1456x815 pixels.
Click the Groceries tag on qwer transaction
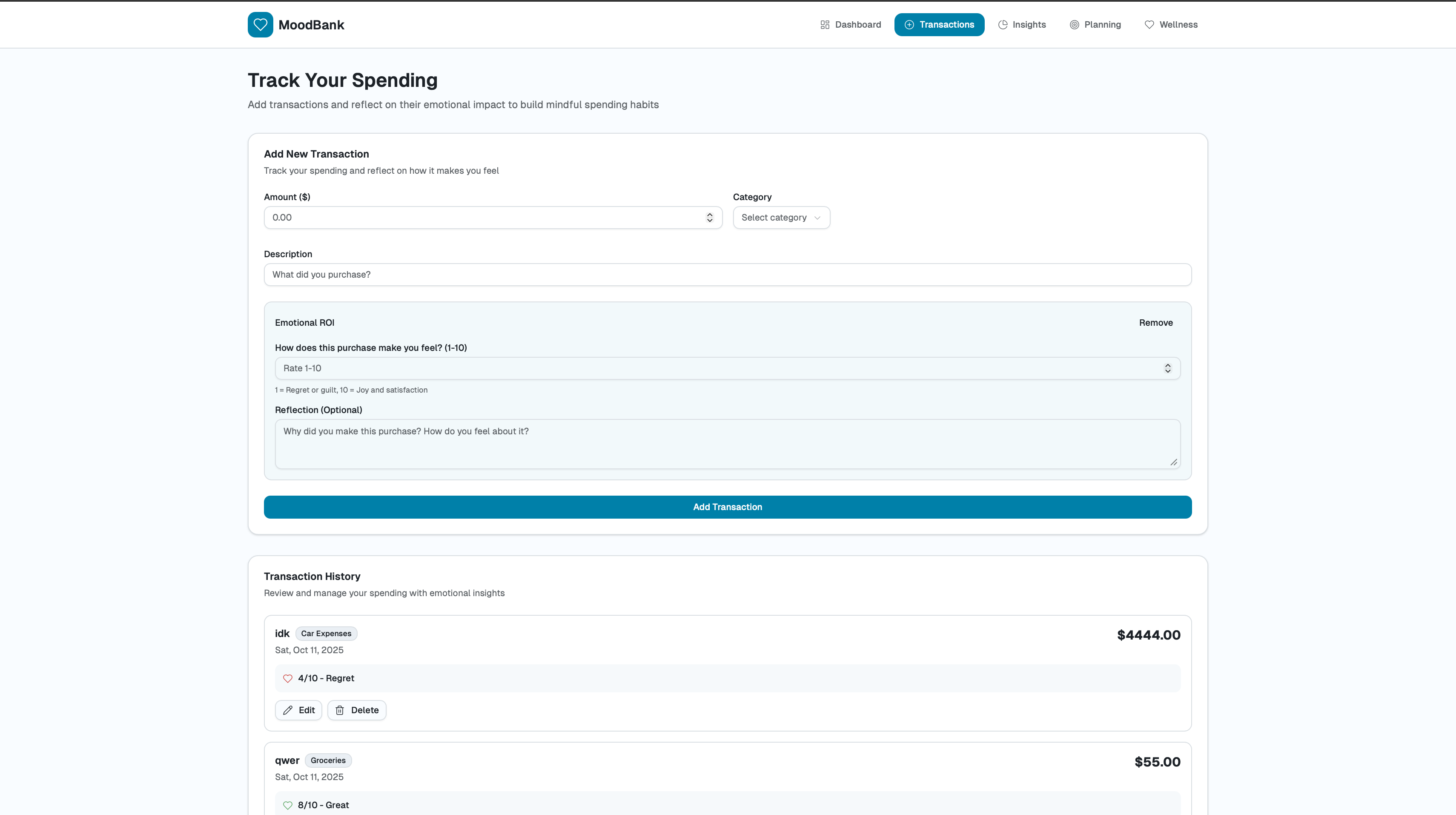tap(328, 760)
